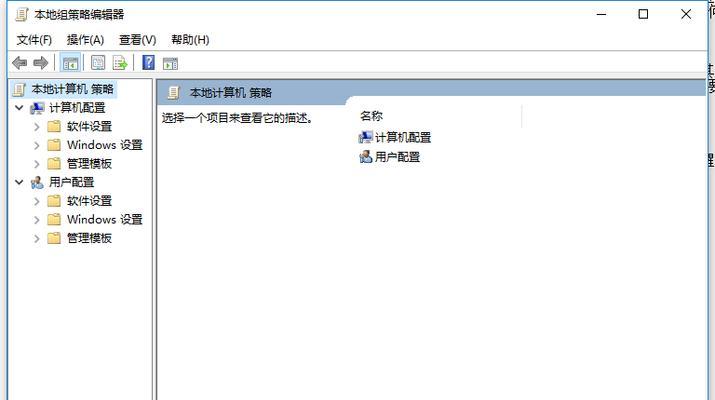The image size is (715, 400).
Task: Open Help via the question mark icon
Action: (x=149, y=62)
